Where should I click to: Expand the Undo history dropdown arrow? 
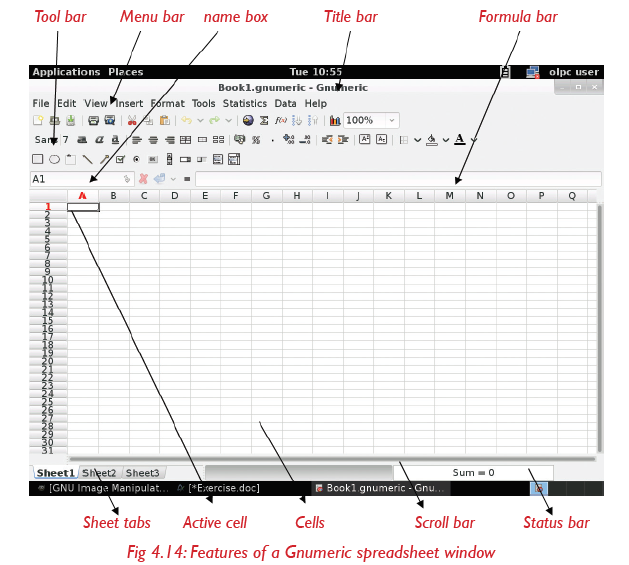tap(200, 120)
